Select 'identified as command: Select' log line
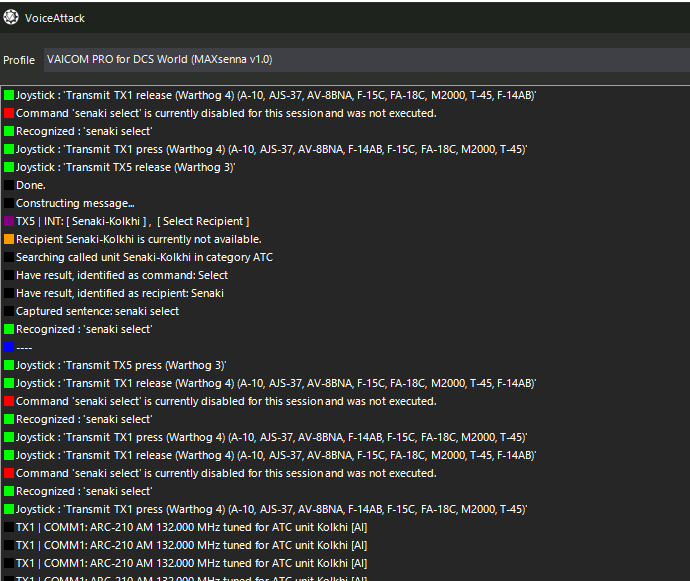This screenshot has height=581, width=690. pyautogui.click(x=121, y=275)
